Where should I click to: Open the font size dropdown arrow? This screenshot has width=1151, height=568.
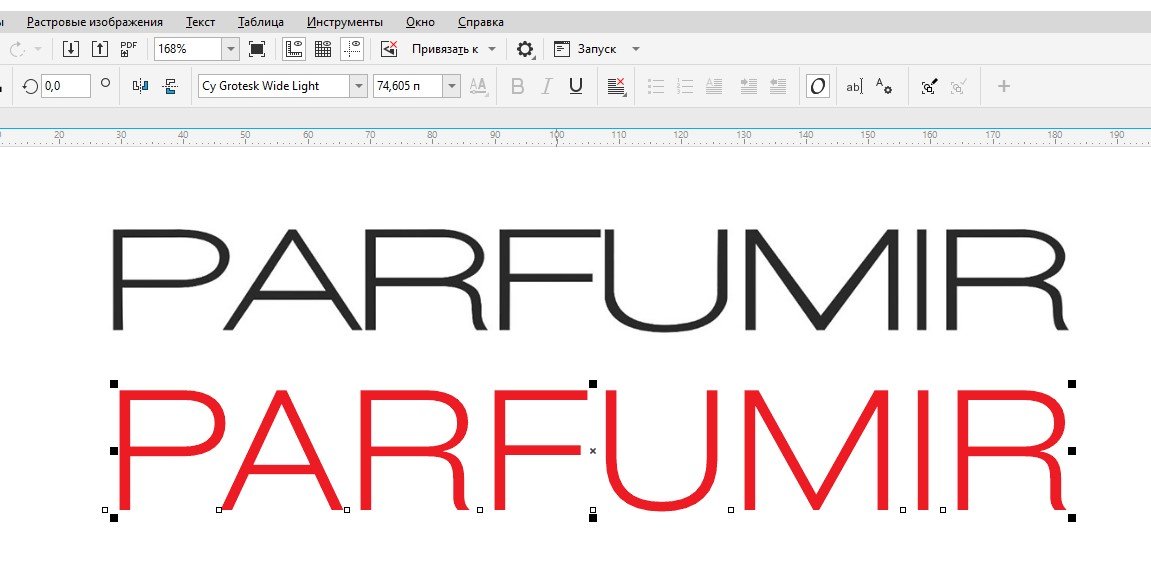[452, 86]
